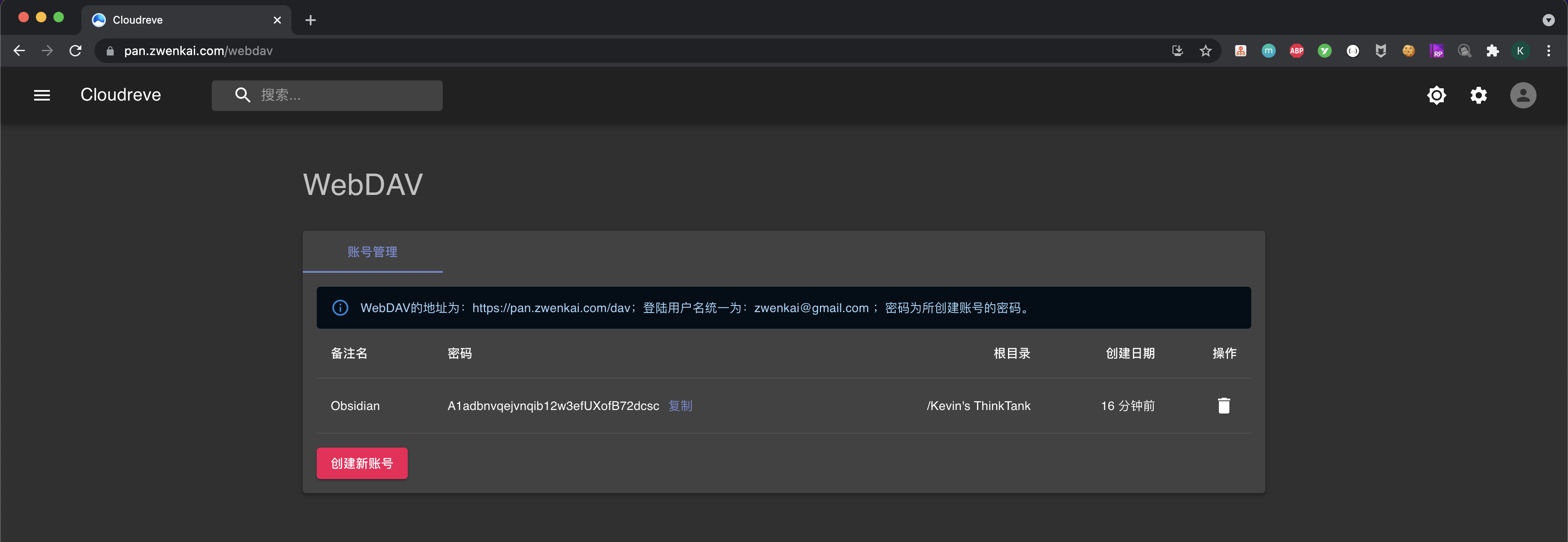
Task: Open the magnifier extension icon in the toolbar
Action: pos(1464,51)
